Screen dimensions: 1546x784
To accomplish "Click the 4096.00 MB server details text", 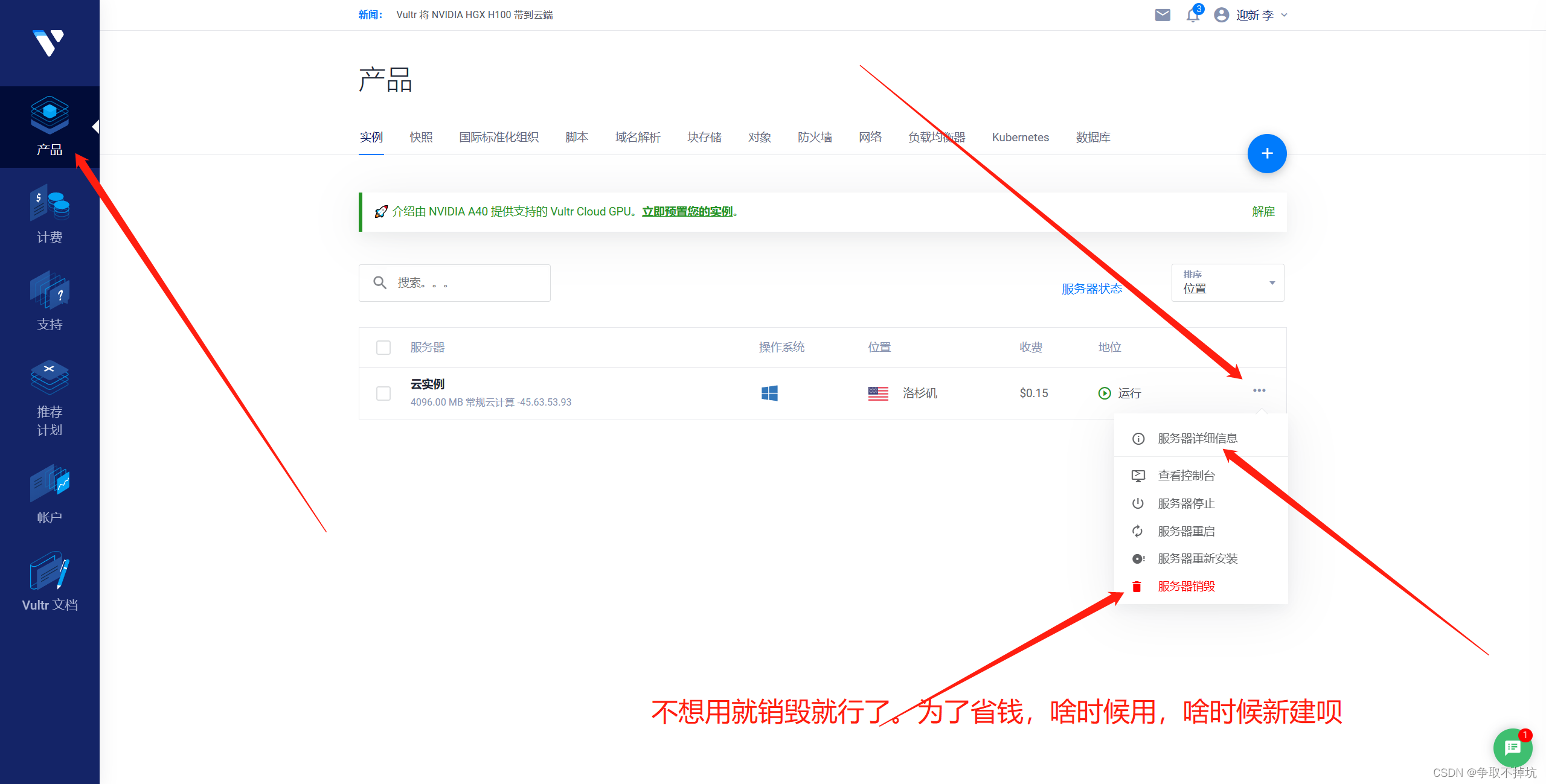I will (x=491, y=403).
